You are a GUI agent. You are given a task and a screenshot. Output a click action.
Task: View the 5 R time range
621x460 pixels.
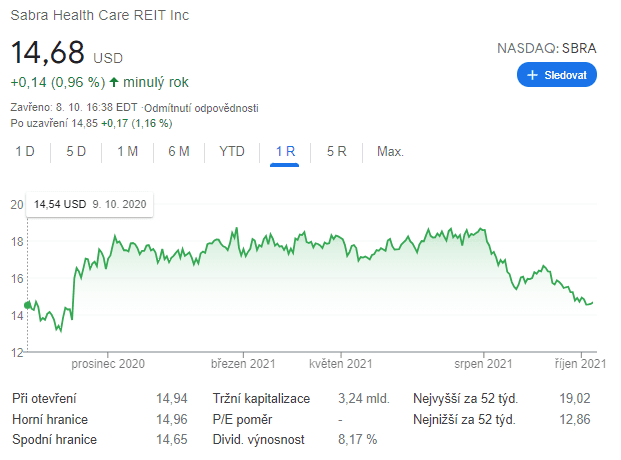[x=336, y=152]
